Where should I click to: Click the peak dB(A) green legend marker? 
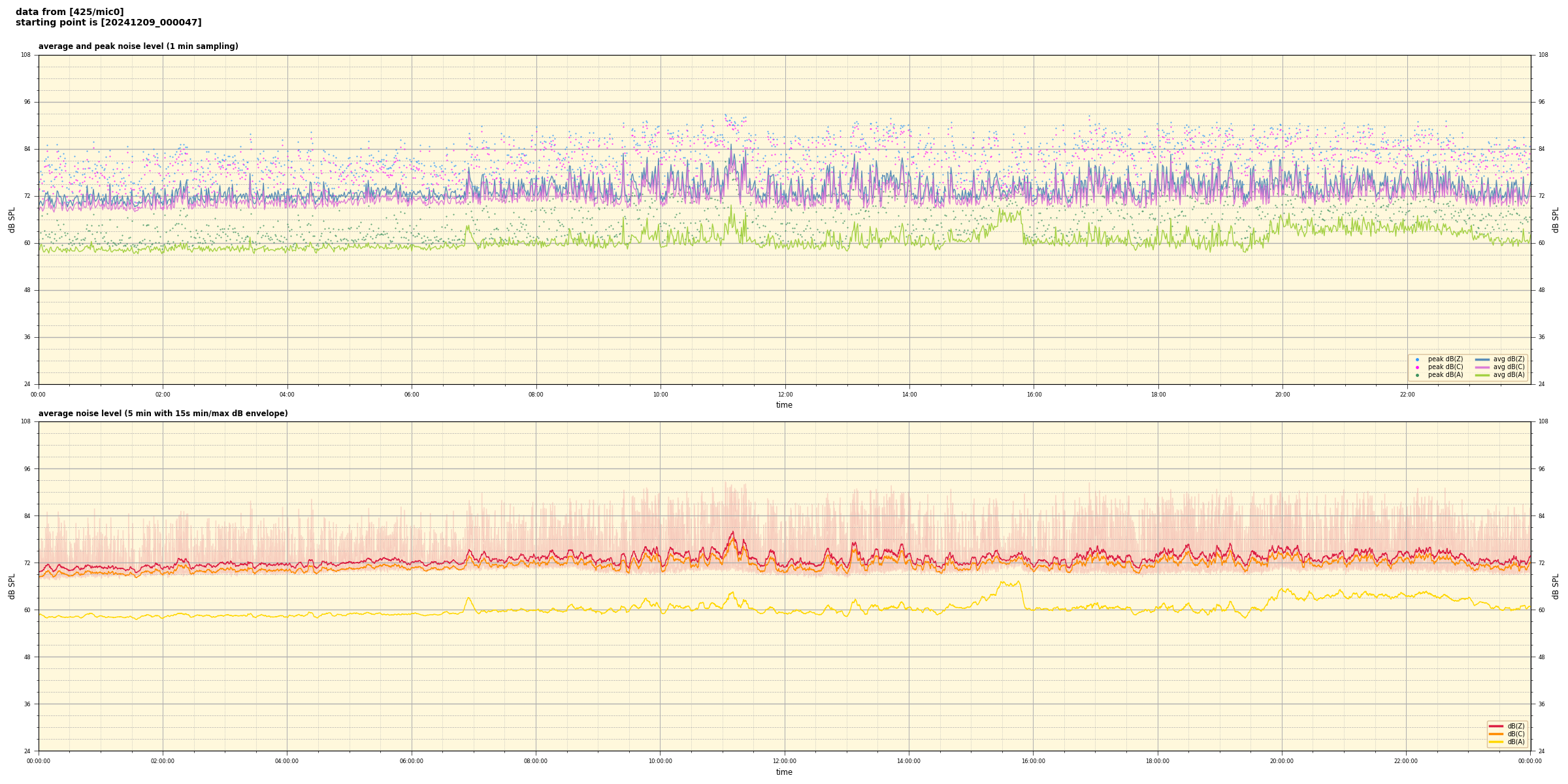(x=1417, y=375)
